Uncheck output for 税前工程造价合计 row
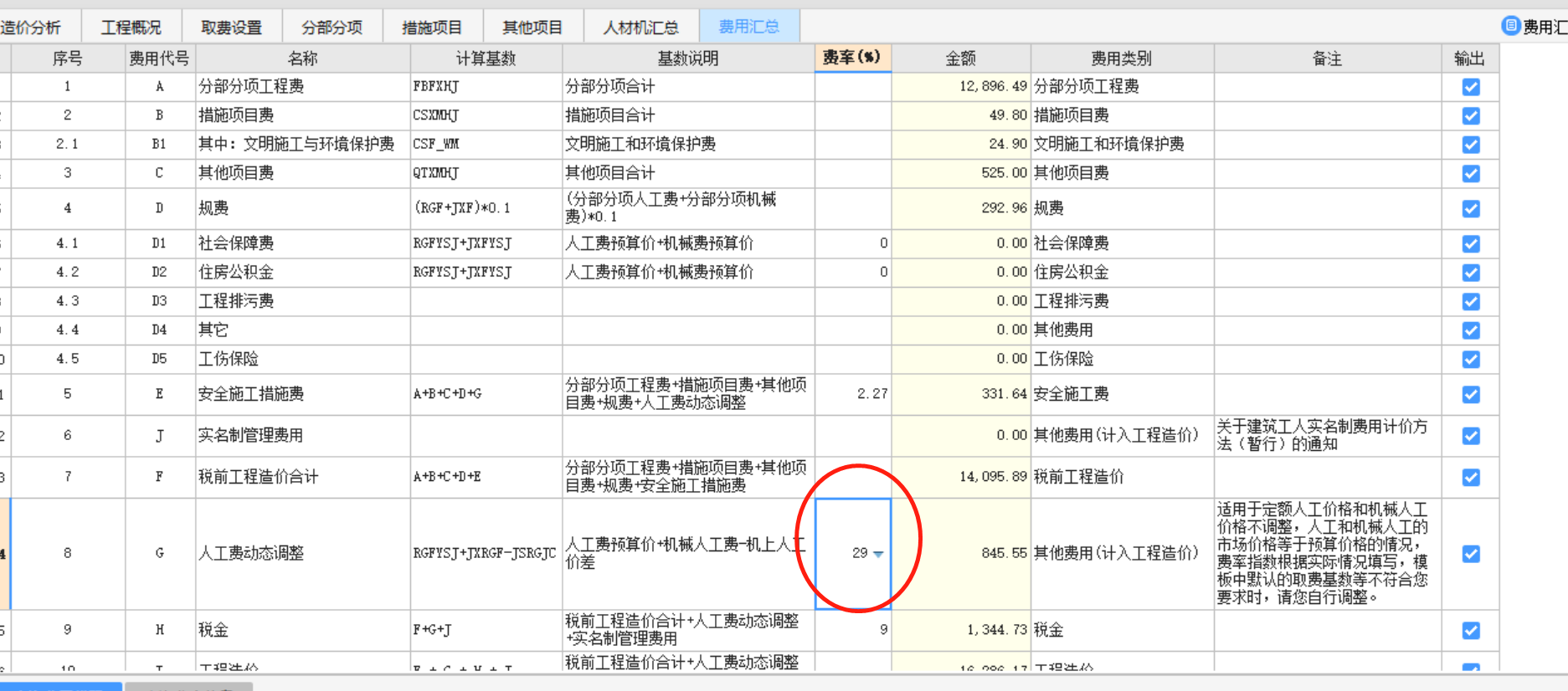The width and height of the screenshot is (1568, 691). pyautogui.click(x=1470, y=478)
